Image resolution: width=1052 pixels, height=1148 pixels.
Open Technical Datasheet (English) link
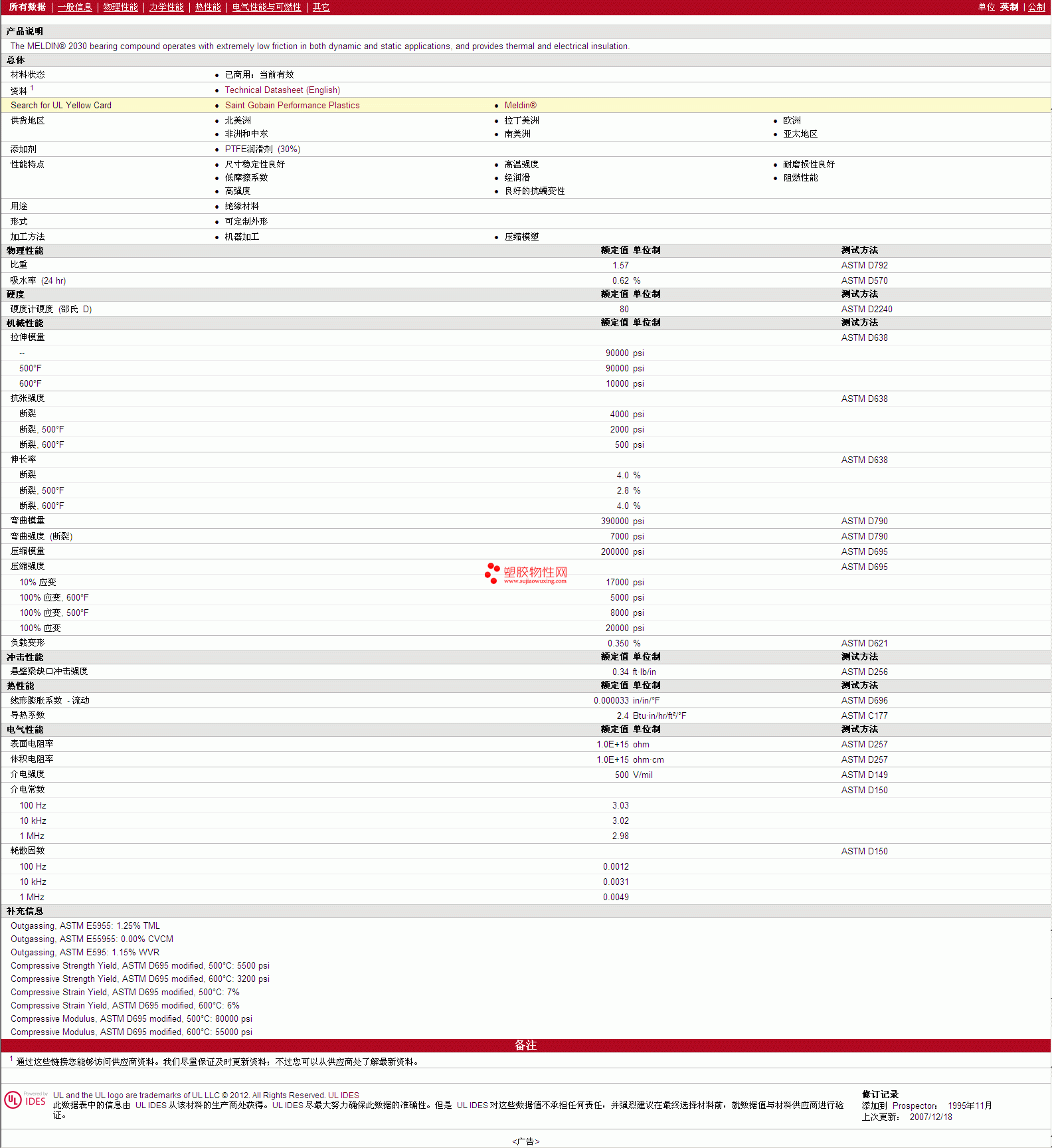pos(282,90)
